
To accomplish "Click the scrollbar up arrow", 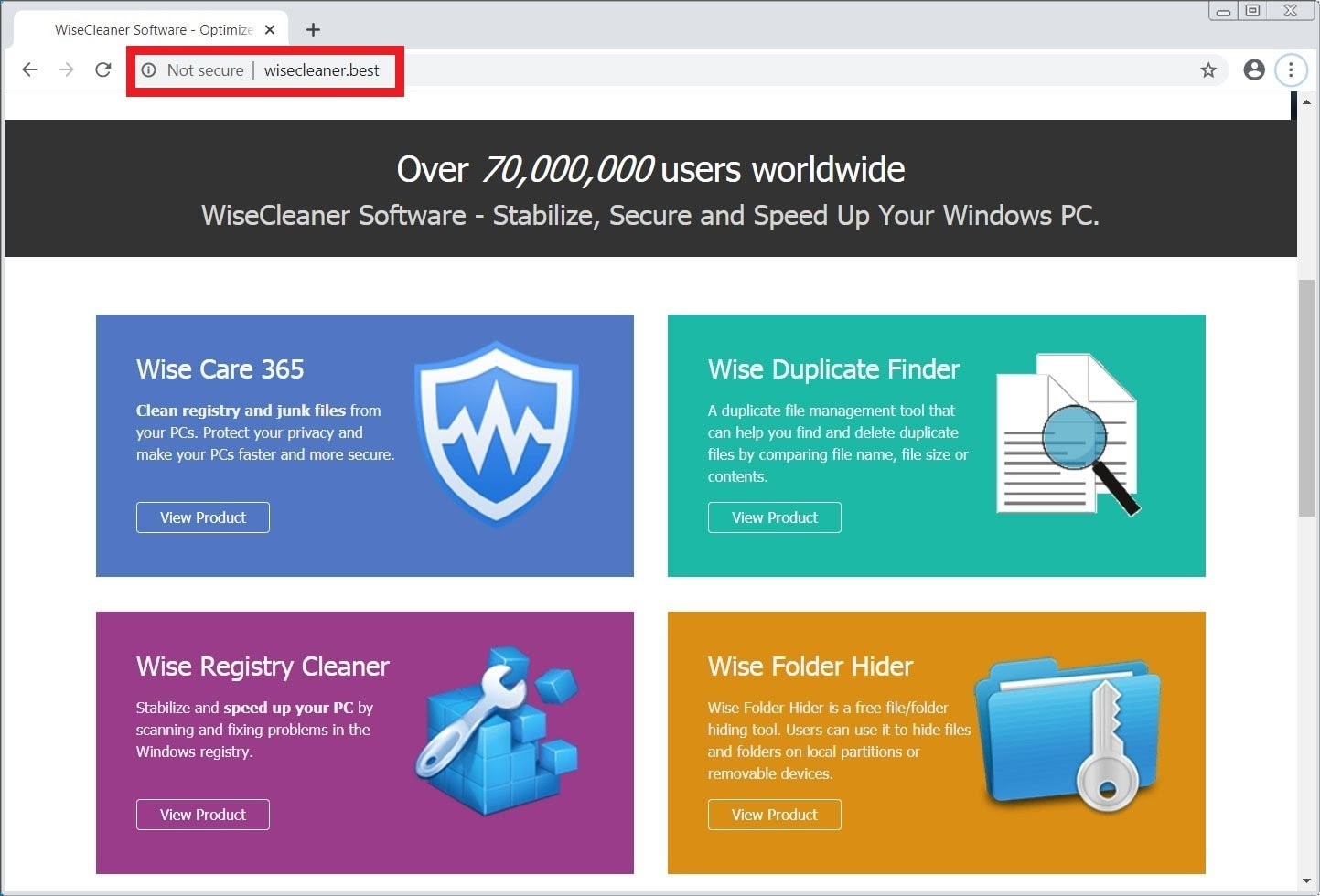I will coord(1307,101).
